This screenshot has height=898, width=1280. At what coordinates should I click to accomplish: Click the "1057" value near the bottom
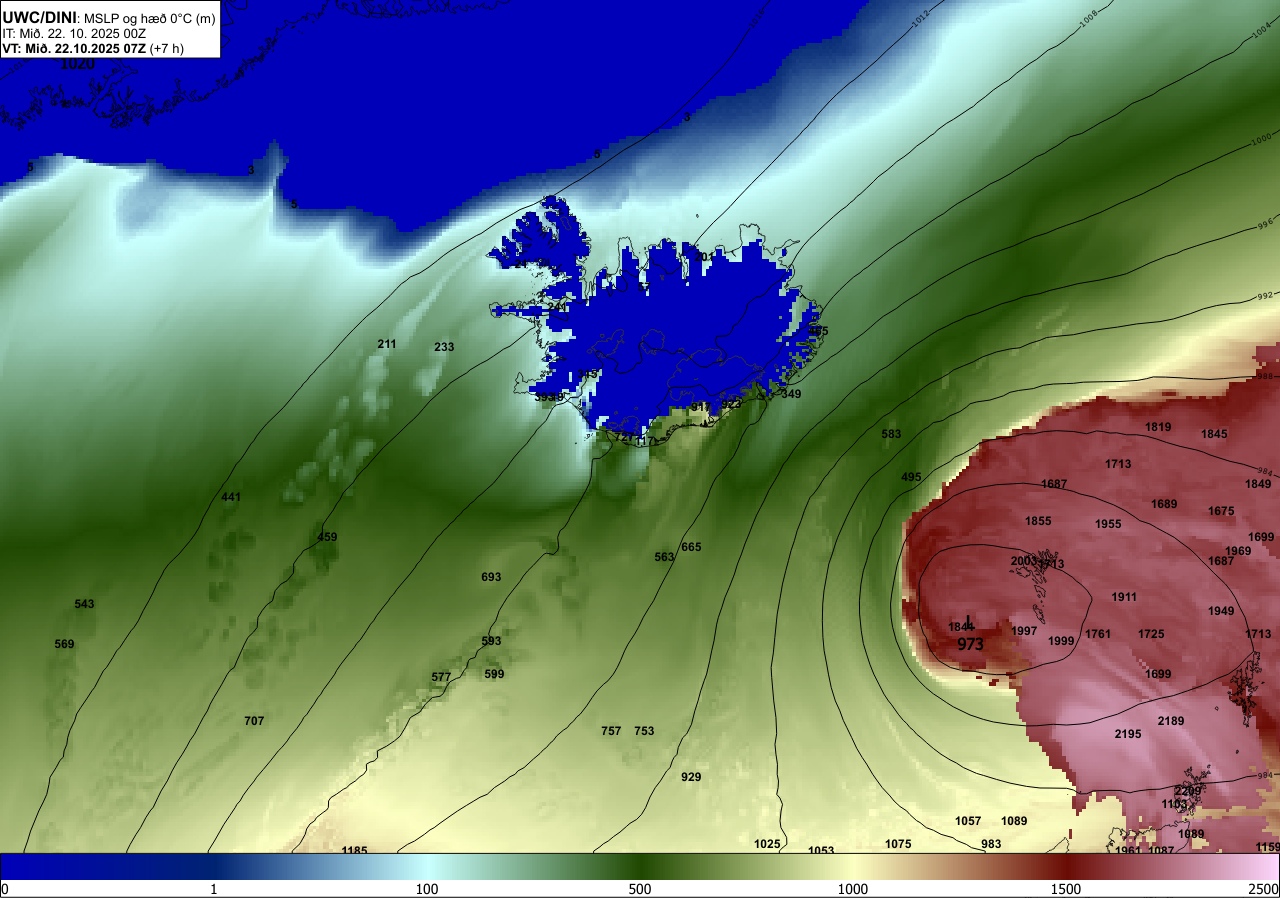pyautogui.click(x=968, y=821)
